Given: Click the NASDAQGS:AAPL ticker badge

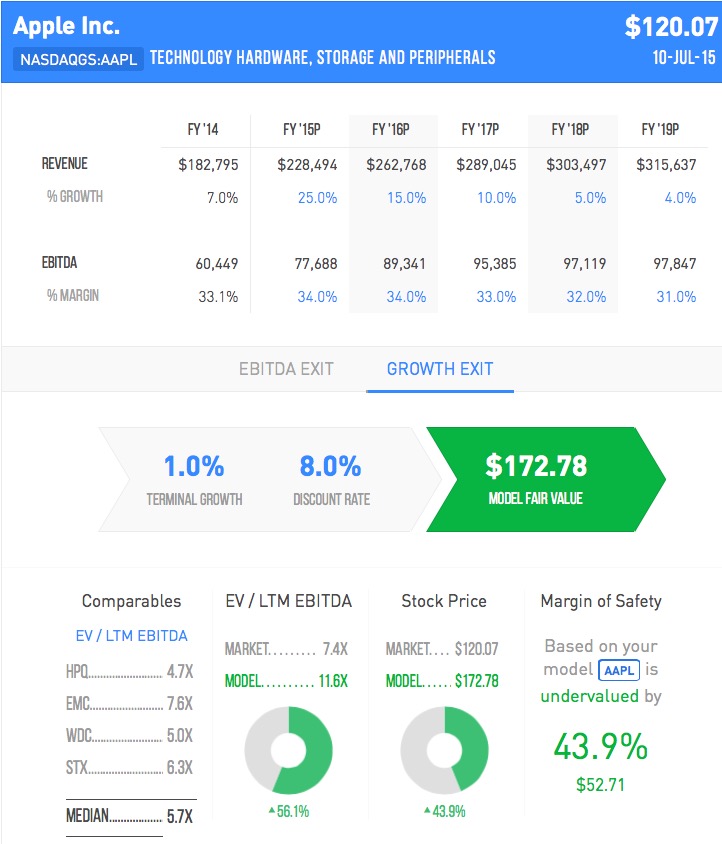Looking at the screenshot, I should pos(80,58).
